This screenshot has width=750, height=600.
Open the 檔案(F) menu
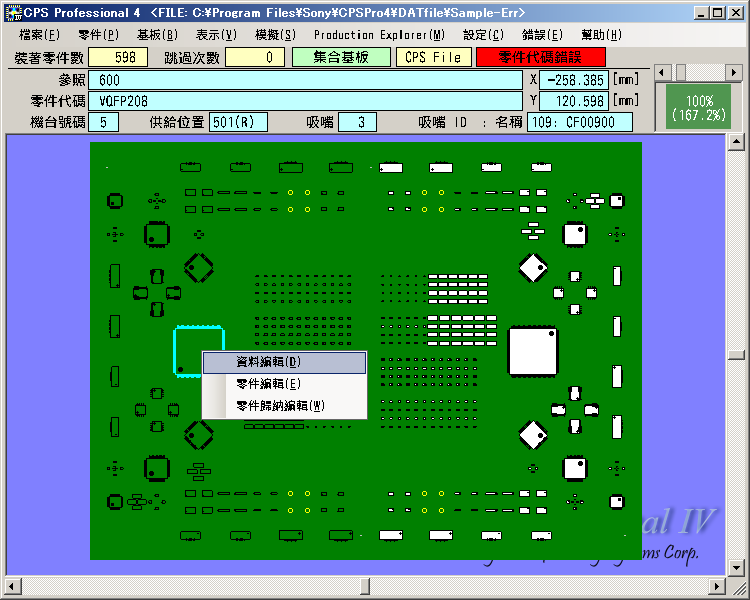[x=39, y=35]
